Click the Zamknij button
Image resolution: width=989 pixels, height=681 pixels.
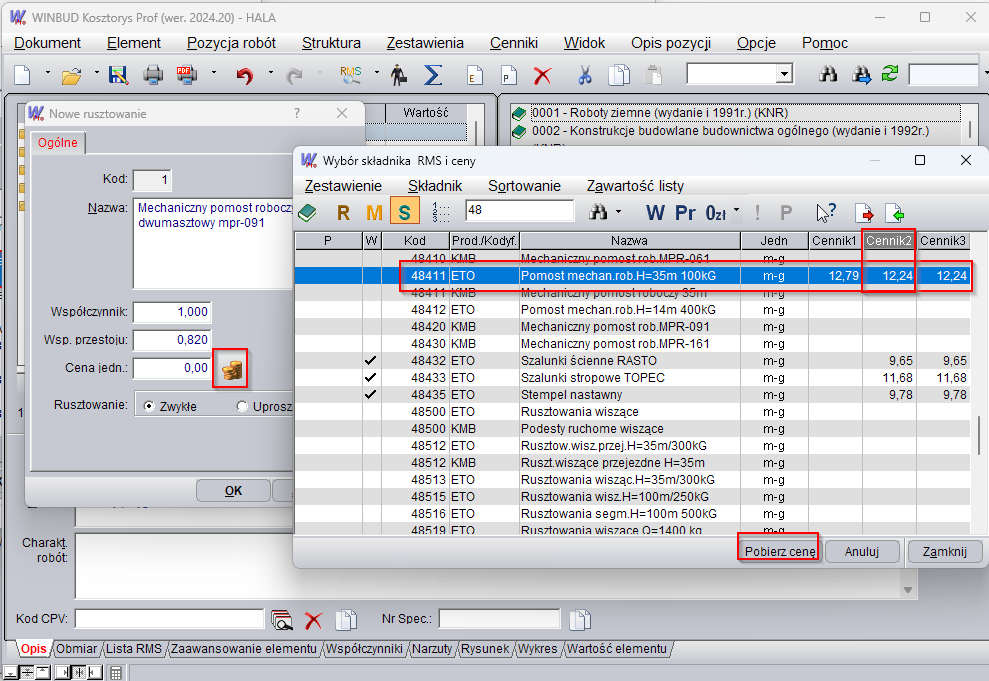944,552
